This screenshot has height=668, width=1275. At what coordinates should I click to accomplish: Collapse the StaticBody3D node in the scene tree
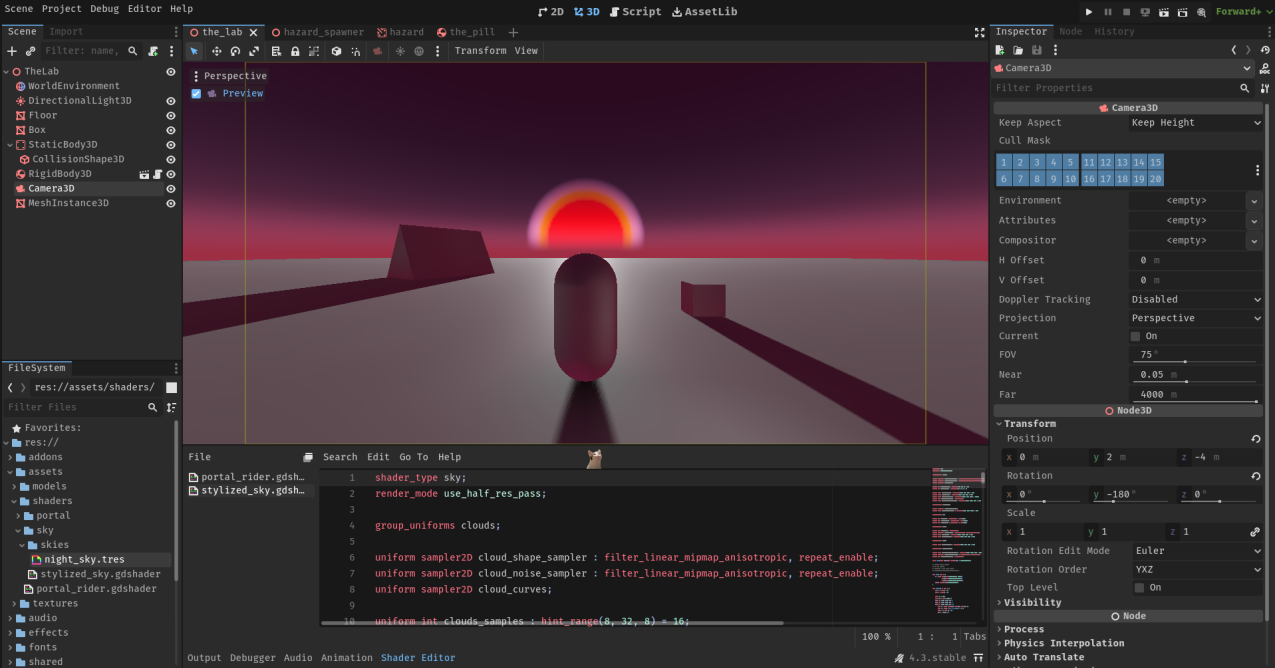pos(8,144)
